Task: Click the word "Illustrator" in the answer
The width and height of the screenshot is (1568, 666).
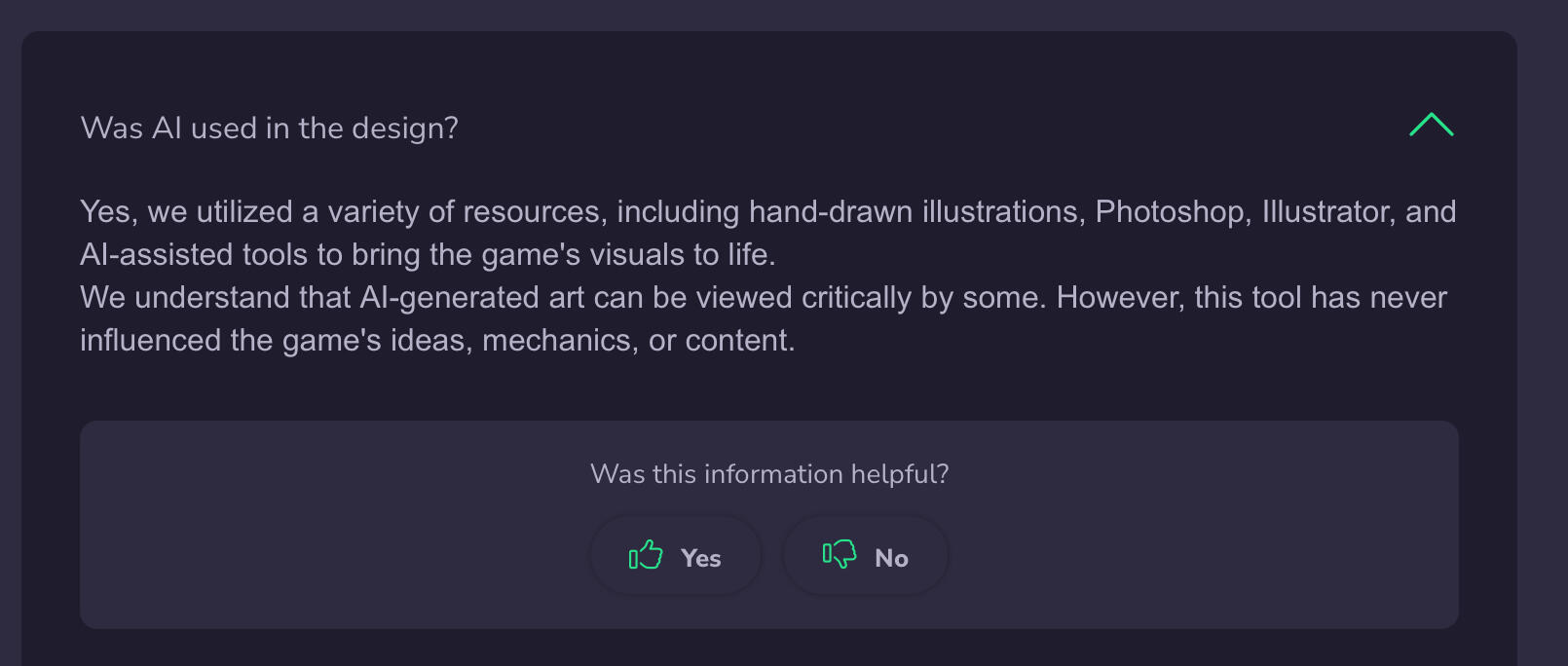Action: point(1328,212)
